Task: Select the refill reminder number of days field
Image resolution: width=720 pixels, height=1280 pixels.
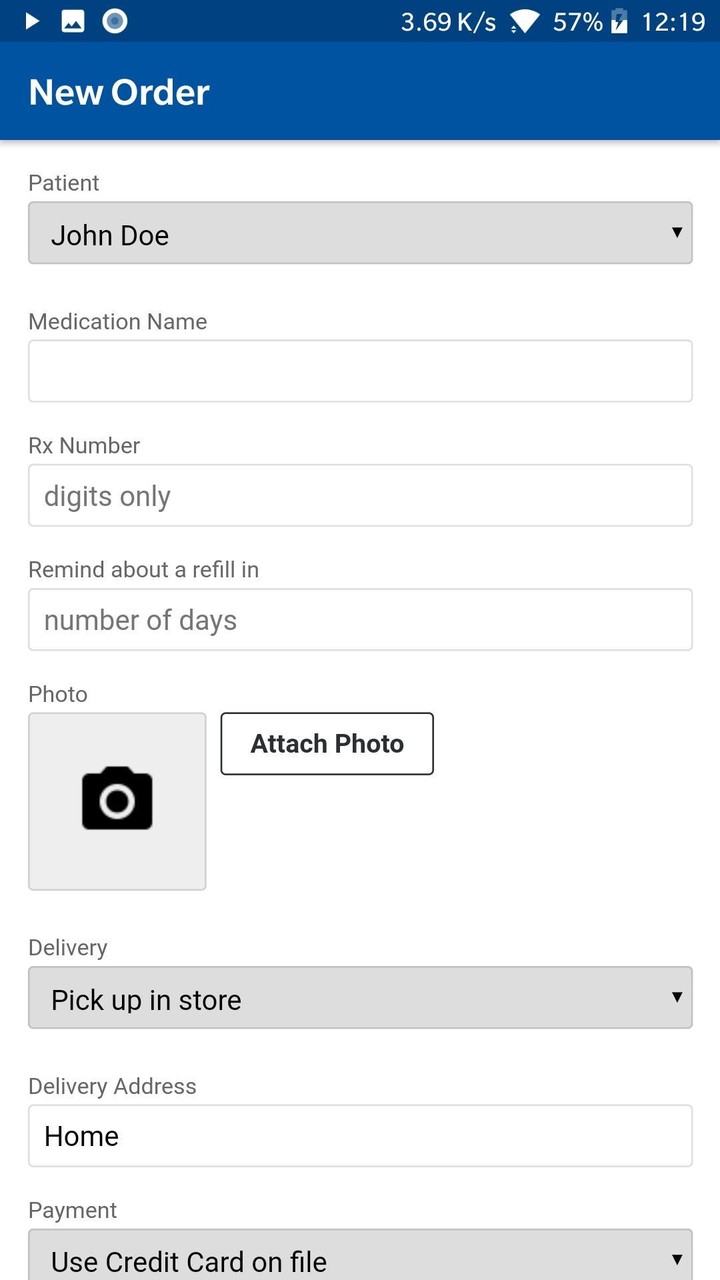Action: pyautogui.click(x=360, y=619)
